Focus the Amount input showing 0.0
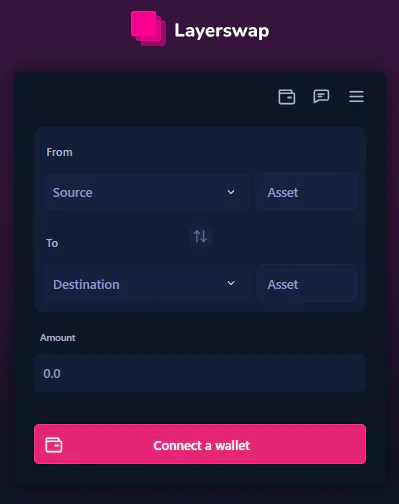The height and width of the screenshot is (504, 399). tap(200, 373)
